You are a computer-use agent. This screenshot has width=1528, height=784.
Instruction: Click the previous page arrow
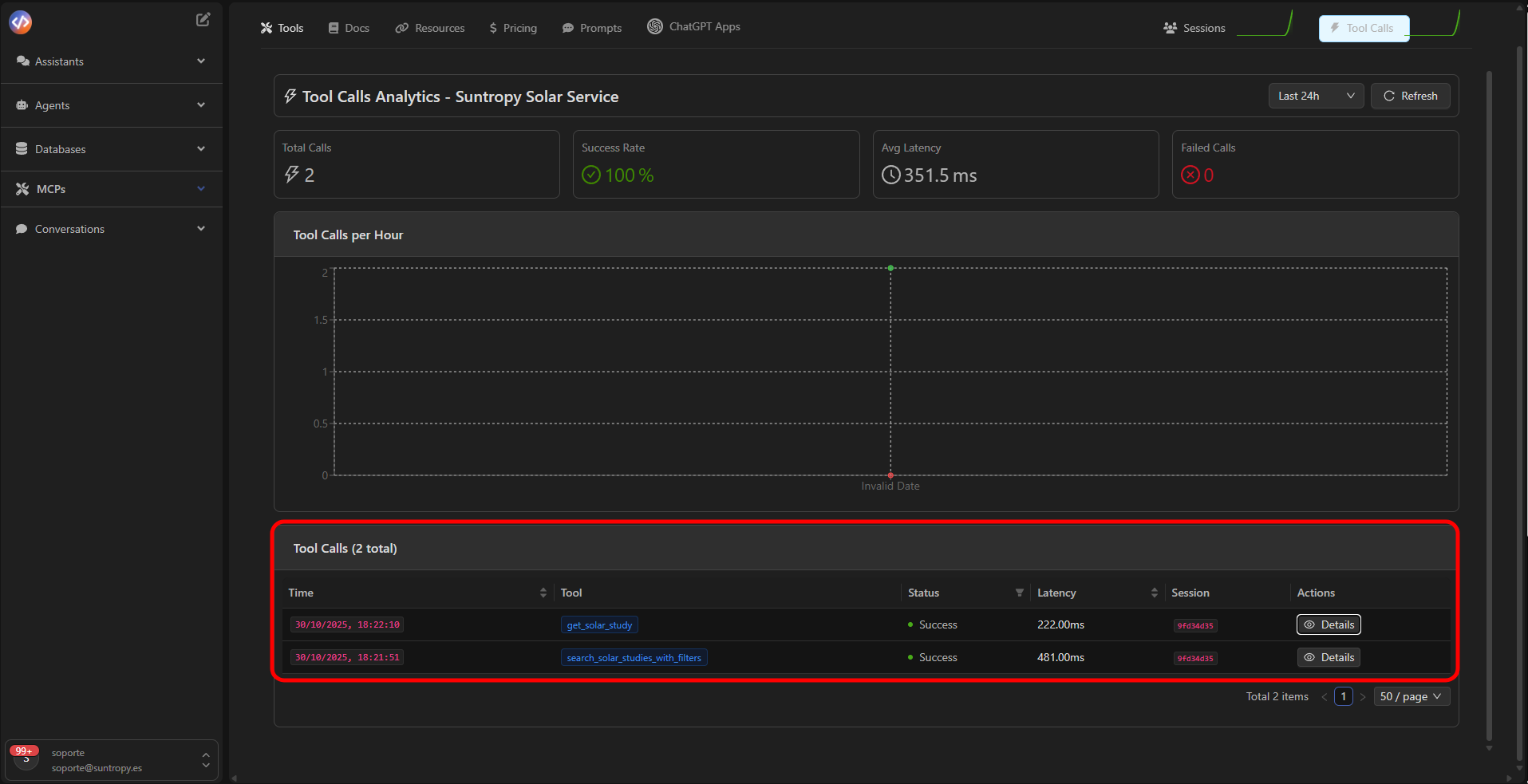[x=1325, y=696]
